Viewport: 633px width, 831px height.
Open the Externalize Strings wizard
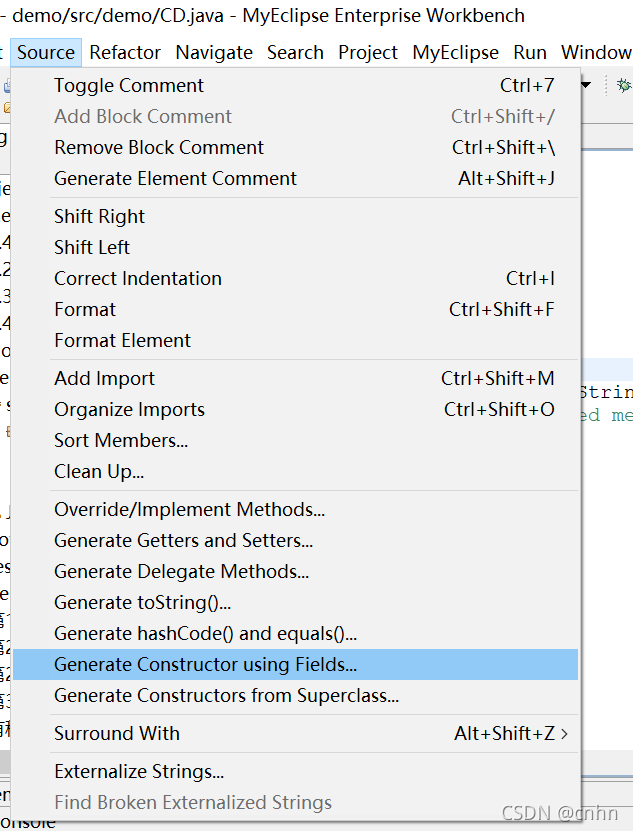(140, 771)
